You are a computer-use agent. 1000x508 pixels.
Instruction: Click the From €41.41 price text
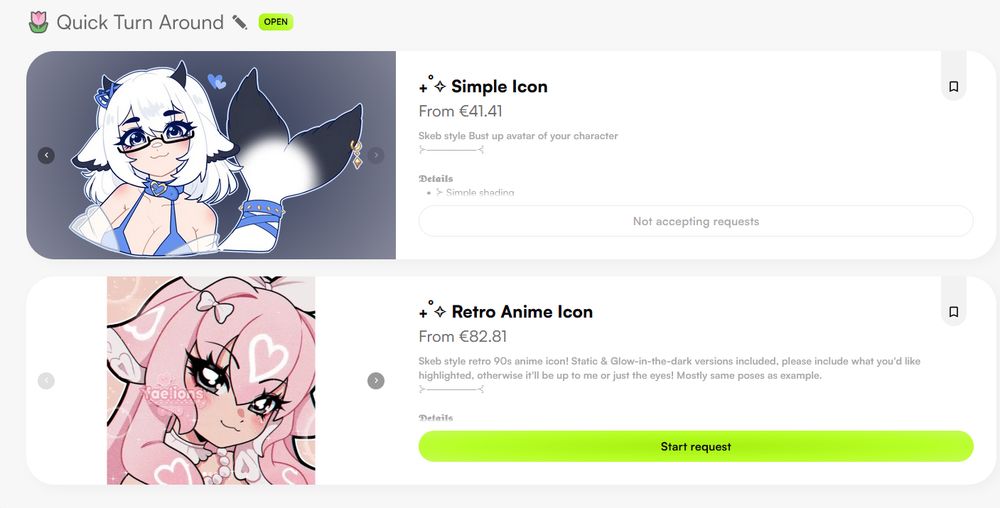(x=460, y=111)
